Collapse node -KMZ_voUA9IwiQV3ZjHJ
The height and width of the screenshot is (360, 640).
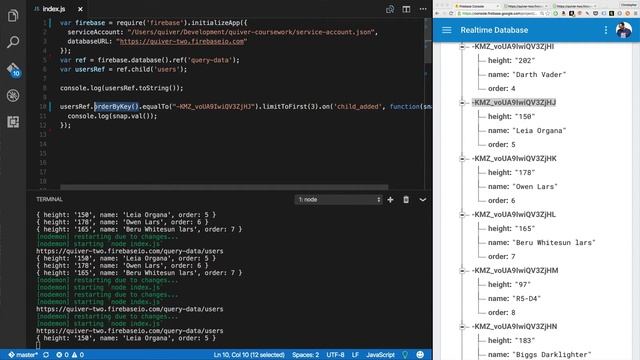(462, 102)
